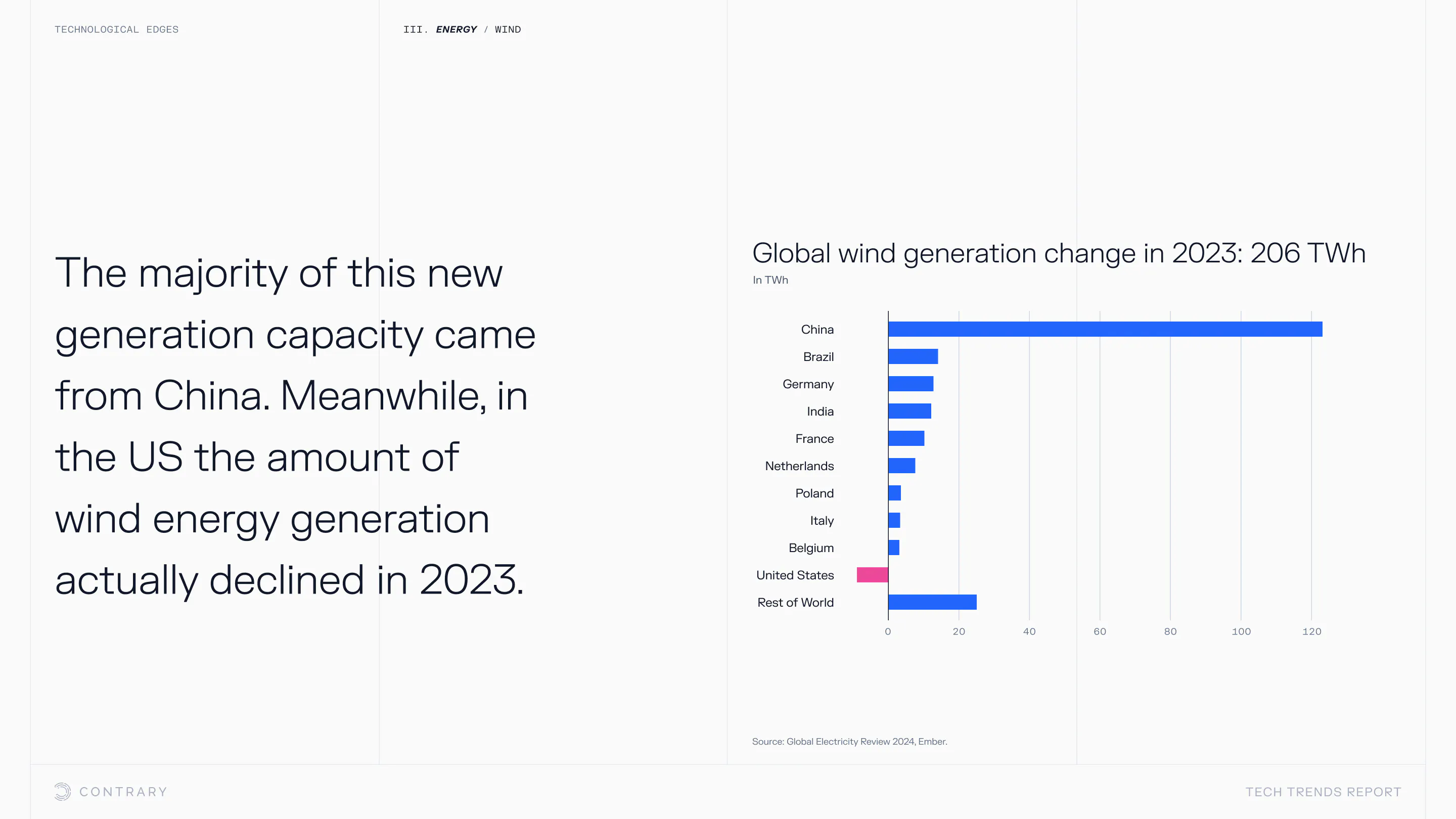The image size is (1456, 819).
Task: Click the TECH TRENDS REPORT footer text
Action: pos(1323,792)
